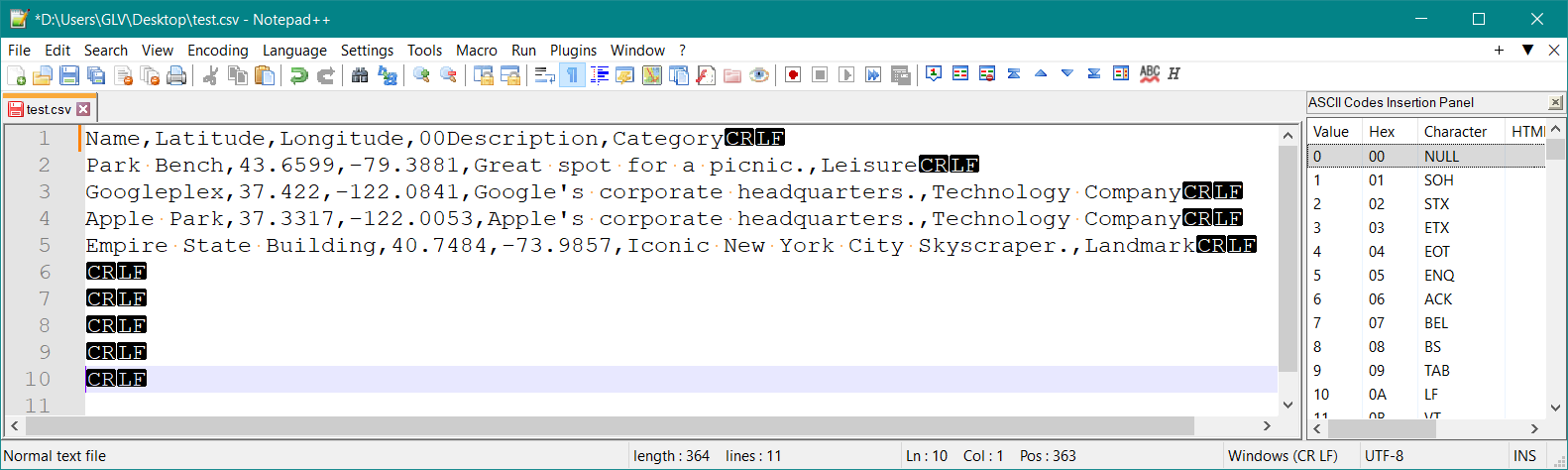Paste from clipboard toolbar icon
This screenshot has width=1568, height=470.
point(265,75)
